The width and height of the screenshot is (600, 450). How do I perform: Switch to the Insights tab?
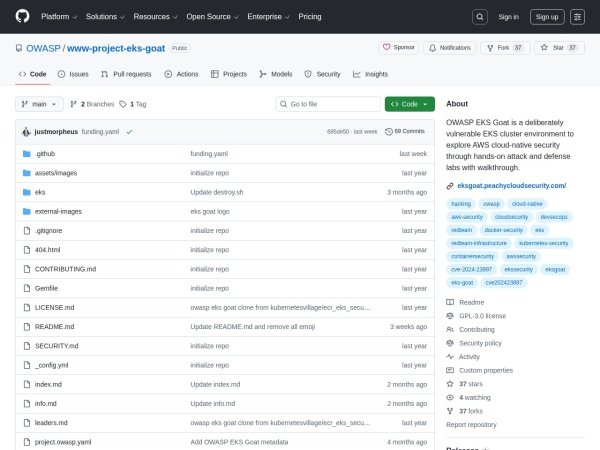(370, 74)
